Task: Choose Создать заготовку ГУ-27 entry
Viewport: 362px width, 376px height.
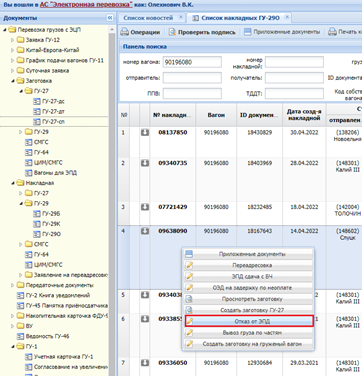Action: [x=248, y=310]
